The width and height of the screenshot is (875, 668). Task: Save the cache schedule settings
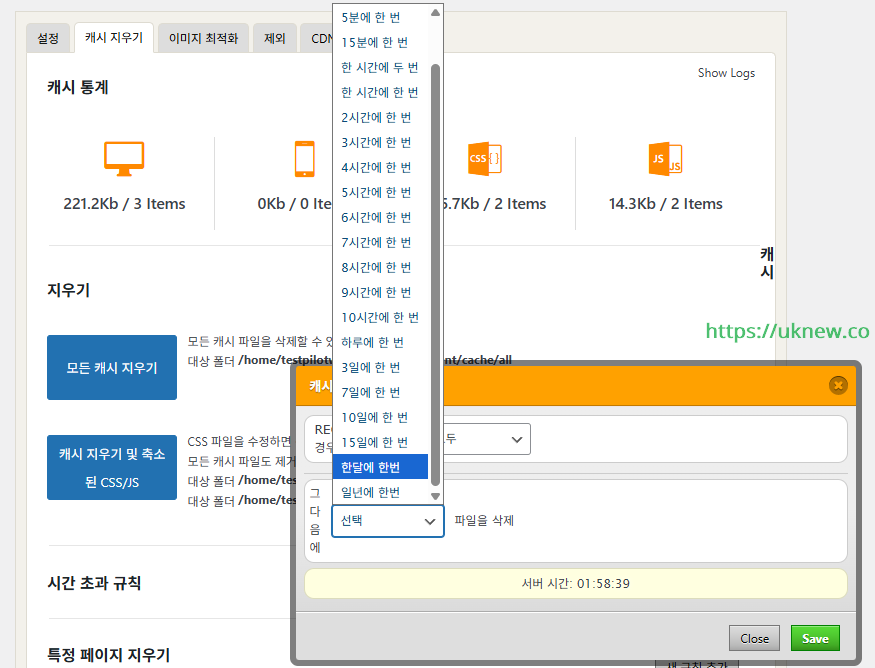point(814,637)
